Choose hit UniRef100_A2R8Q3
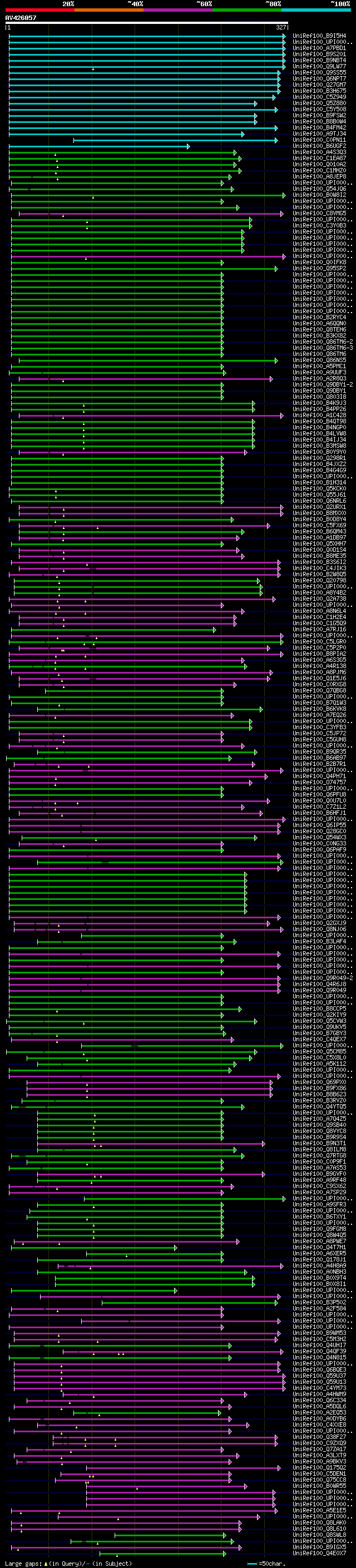The image size is (356, 1568). pos(319,379)
